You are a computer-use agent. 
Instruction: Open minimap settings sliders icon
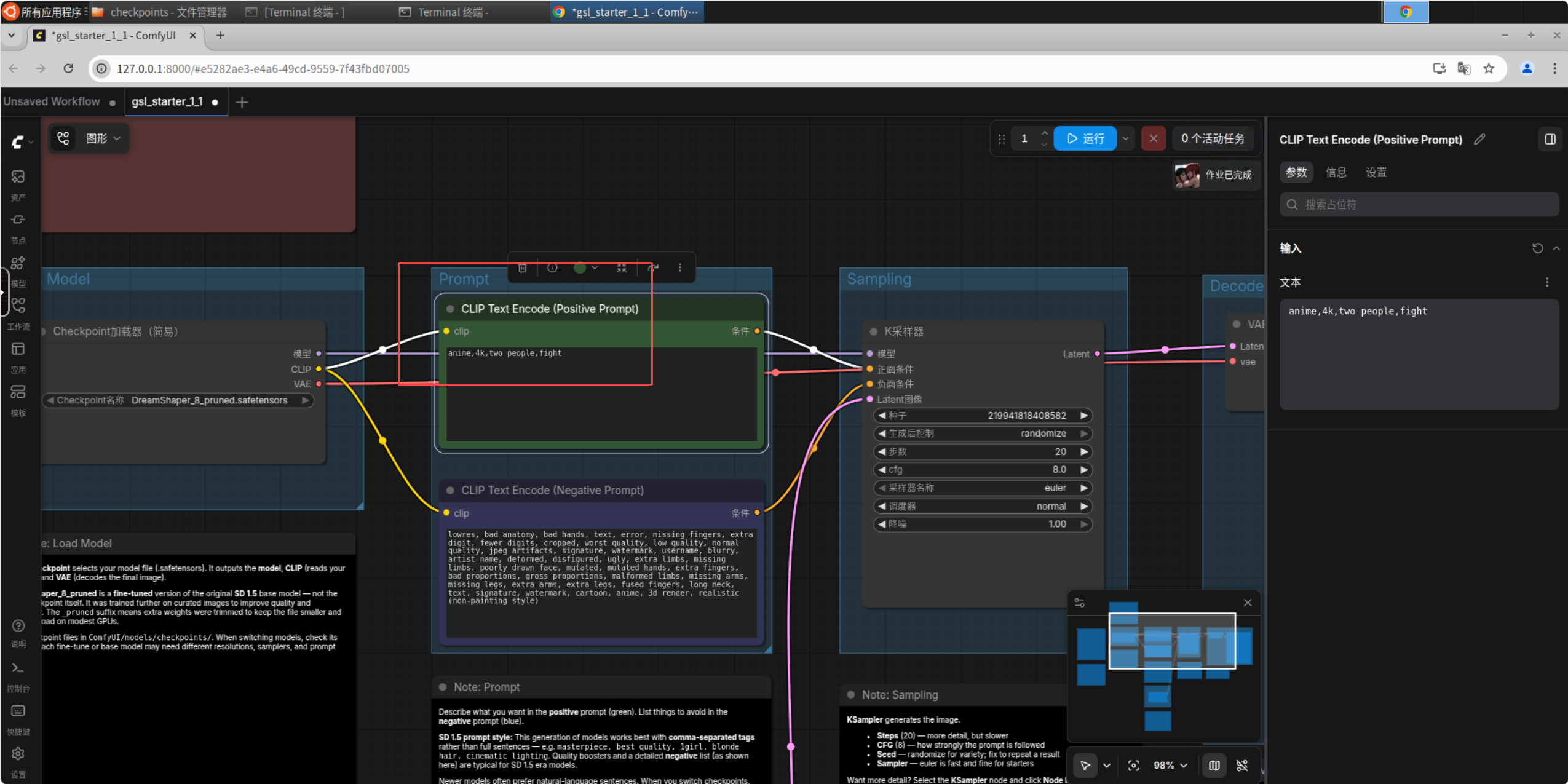1080,603
